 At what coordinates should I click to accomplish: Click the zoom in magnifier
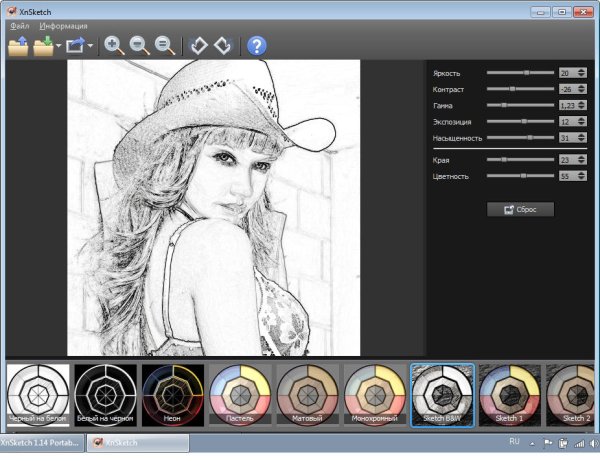pyautogui.click(x=114, y=46)
